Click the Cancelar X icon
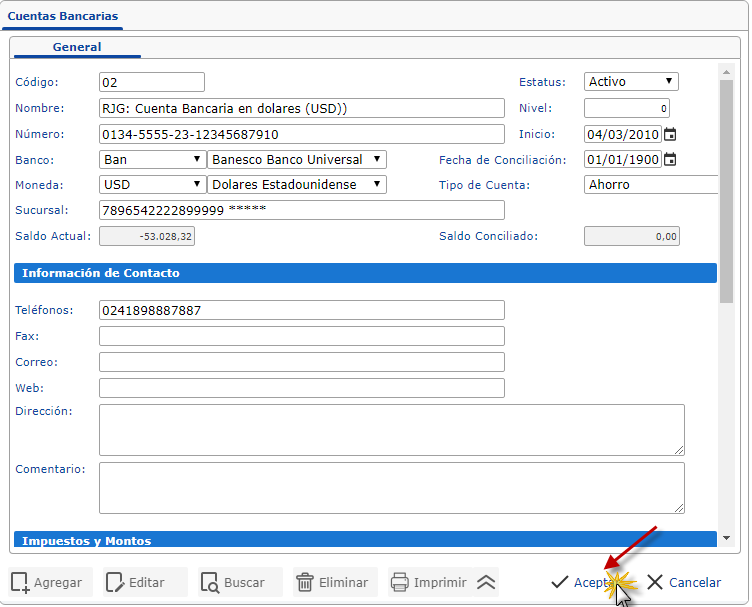The height and width of the screenshot is (607, 752). coord(655,582)
